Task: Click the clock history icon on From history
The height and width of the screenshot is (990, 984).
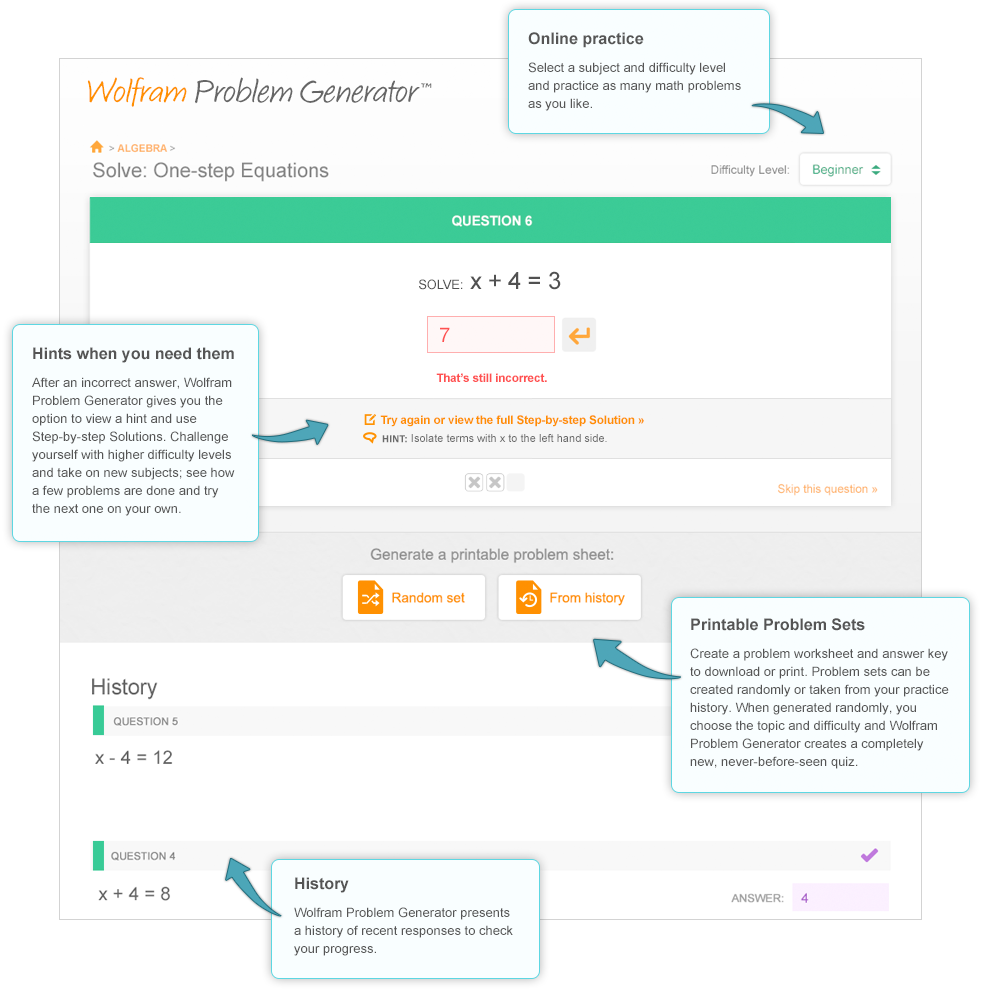Action: 529,597
